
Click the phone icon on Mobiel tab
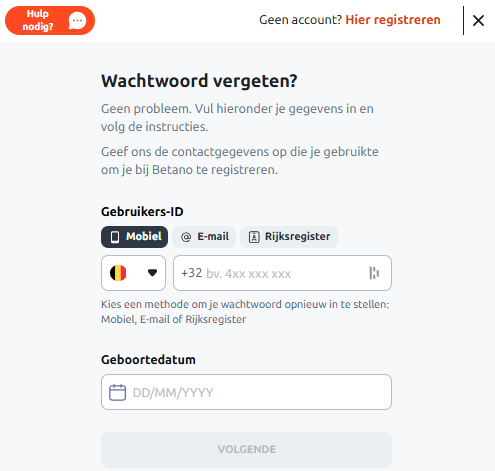tap(115, 237)
